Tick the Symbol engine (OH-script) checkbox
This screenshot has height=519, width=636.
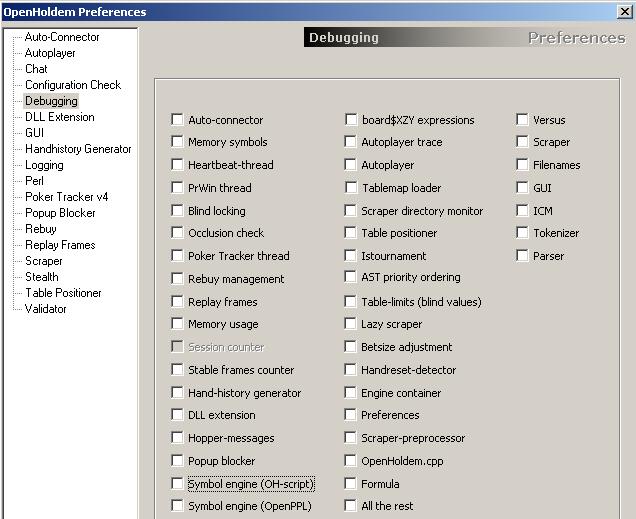(177, 484)
